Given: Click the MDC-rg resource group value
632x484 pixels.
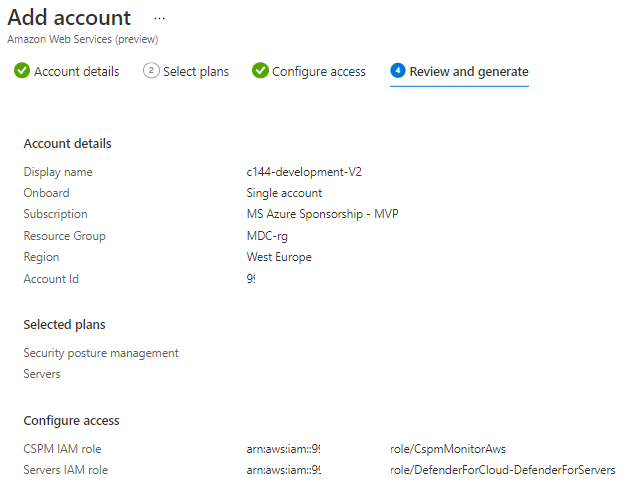Looking at the screenshot, I should [x=266, y=236].
